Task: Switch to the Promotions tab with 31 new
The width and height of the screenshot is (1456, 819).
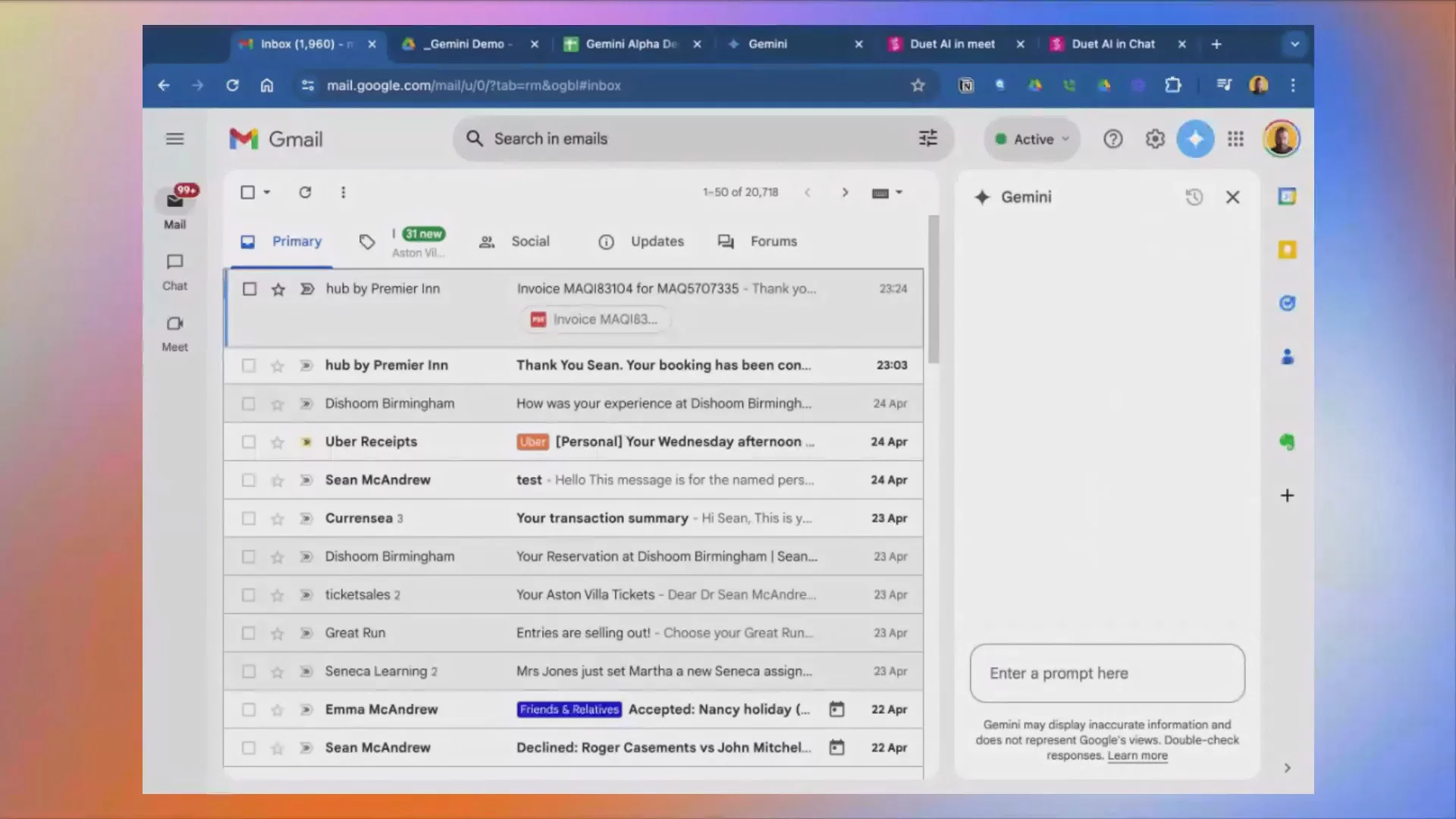Action: [x=404, y=242]
